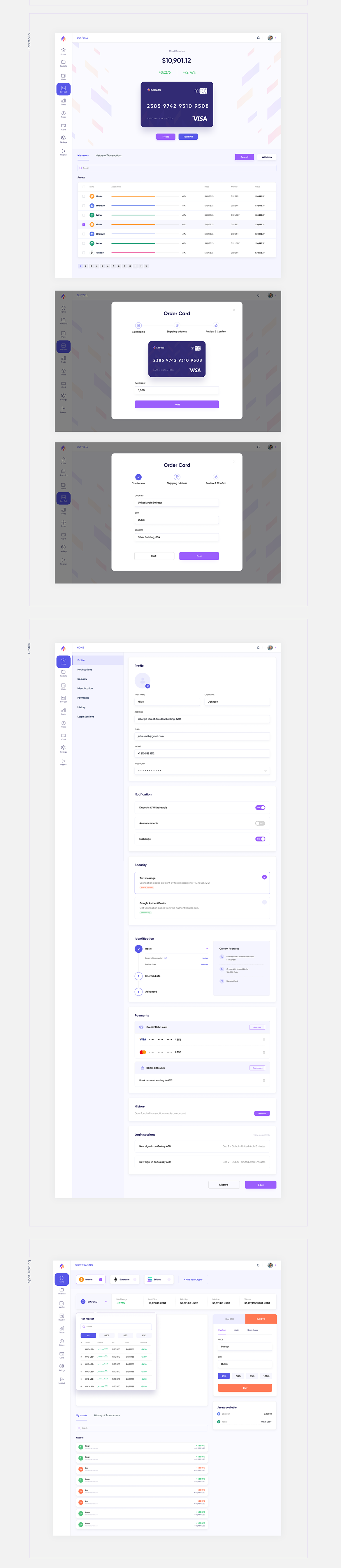Click notification bell in Portfolio screen header
Viewport: 341px width, 1568px height.
coord(258,38)
